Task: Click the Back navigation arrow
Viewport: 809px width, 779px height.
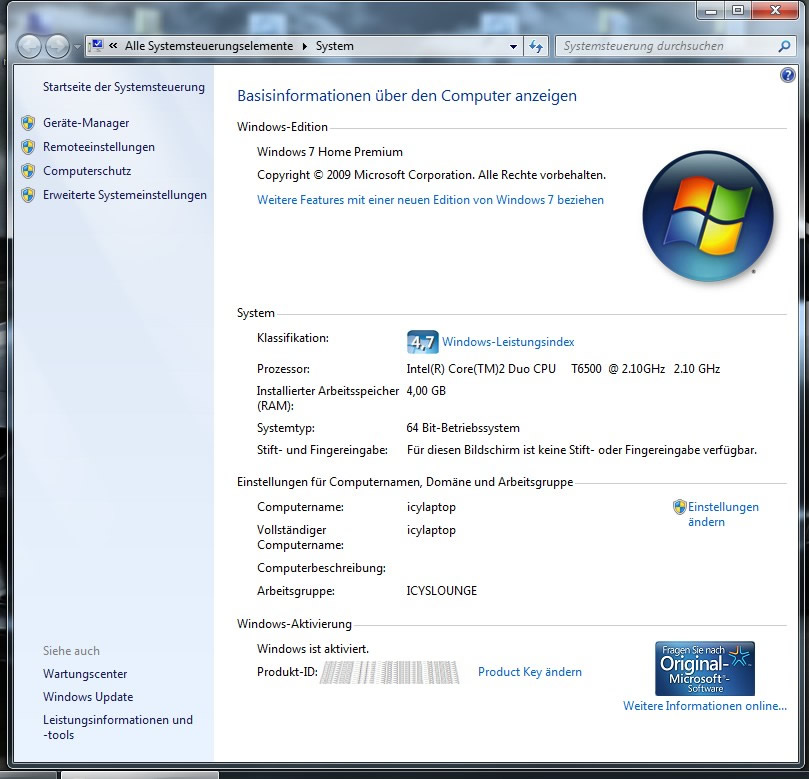Action: coord(29,46)
